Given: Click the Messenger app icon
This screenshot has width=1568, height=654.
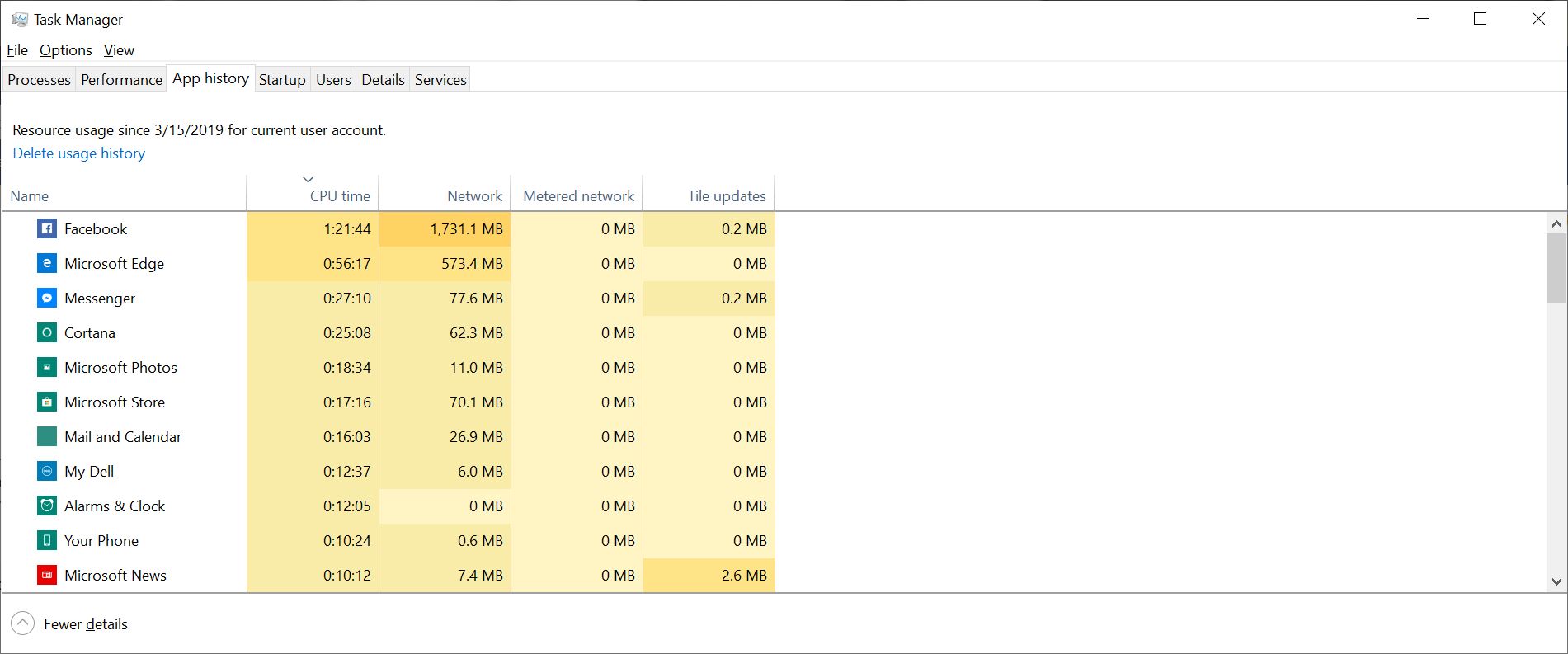Looking at the screenshot, I should 47,298.
